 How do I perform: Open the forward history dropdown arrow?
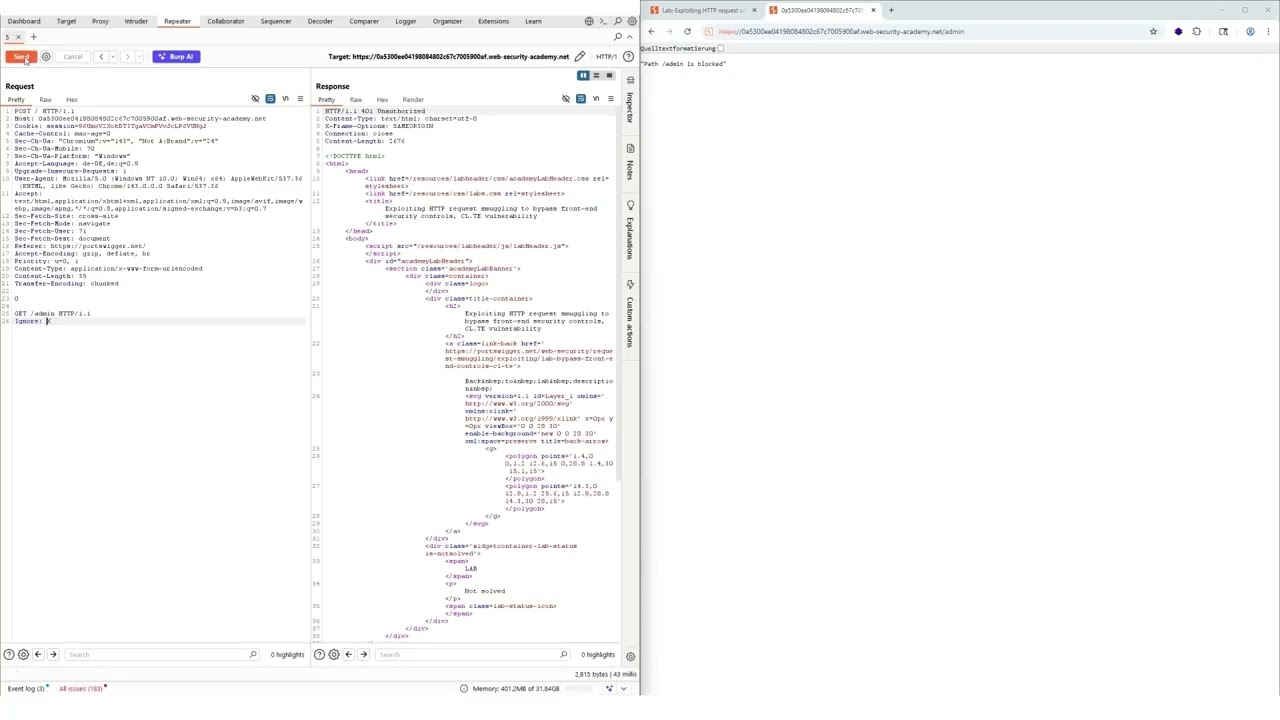(x=137, y=57)
